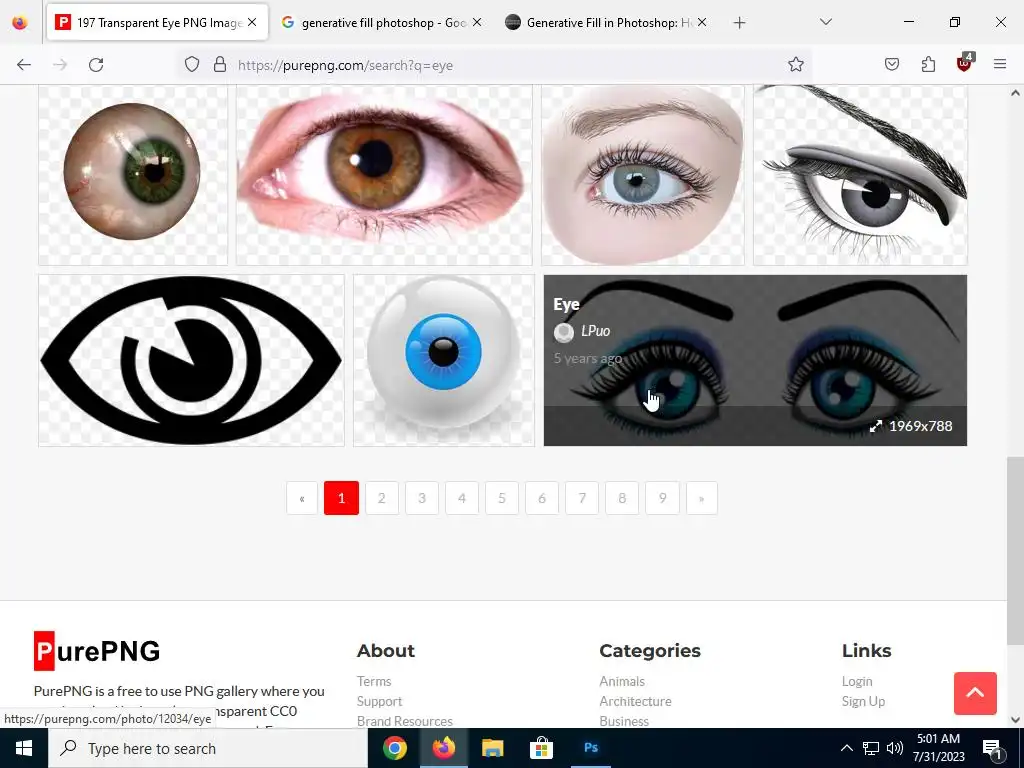Open the blue glass eyeball image
The image size is (1024, 768).
coord(444,360)
